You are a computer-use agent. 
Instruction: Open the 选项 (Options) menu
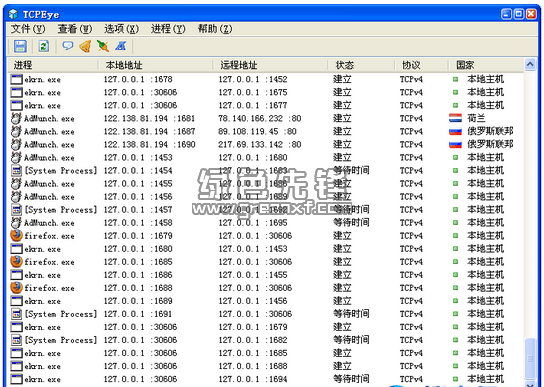(x=121, y=29)
